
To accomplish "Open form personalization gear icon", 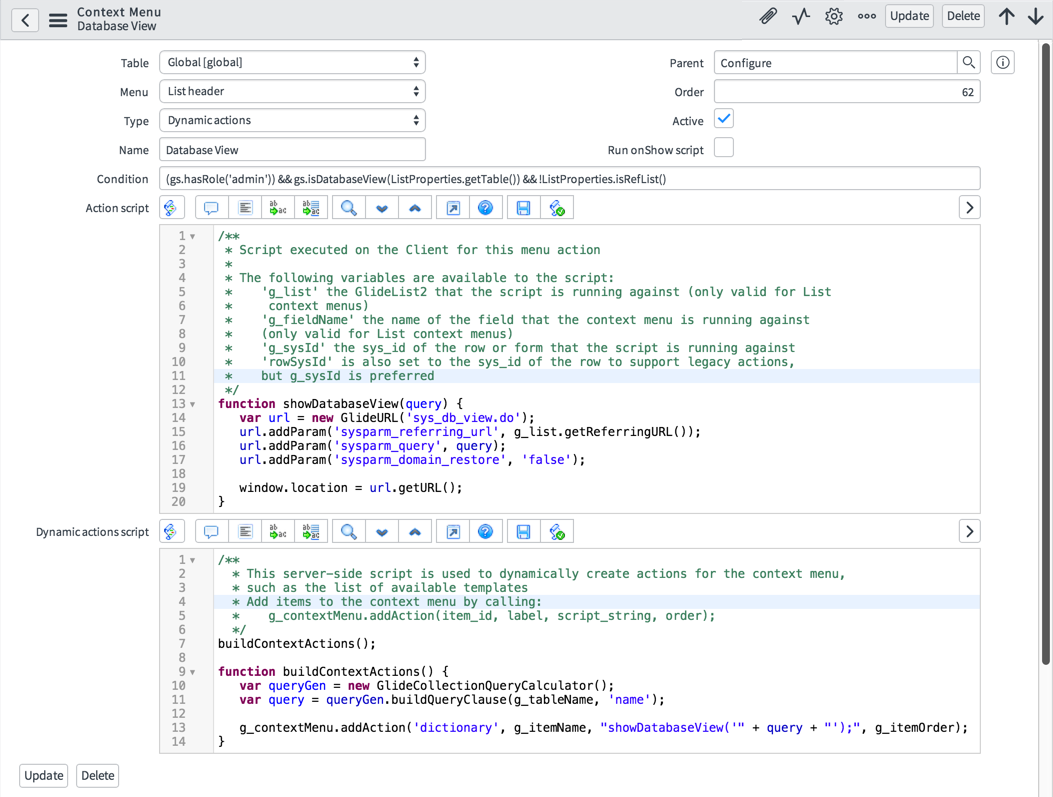I will [x=833, y=16].
